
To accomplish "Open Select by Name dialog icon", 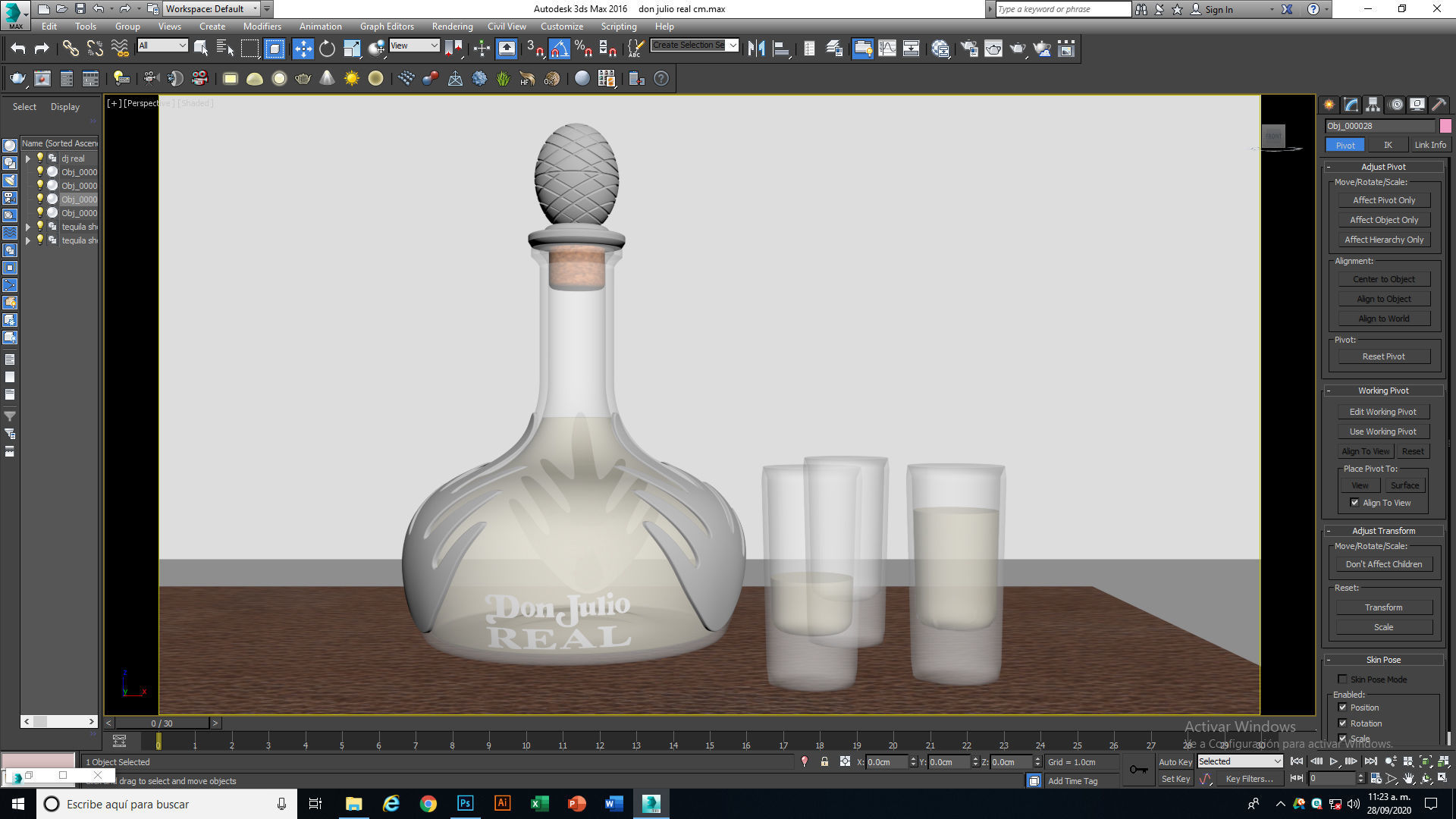I will pos(225,49).
